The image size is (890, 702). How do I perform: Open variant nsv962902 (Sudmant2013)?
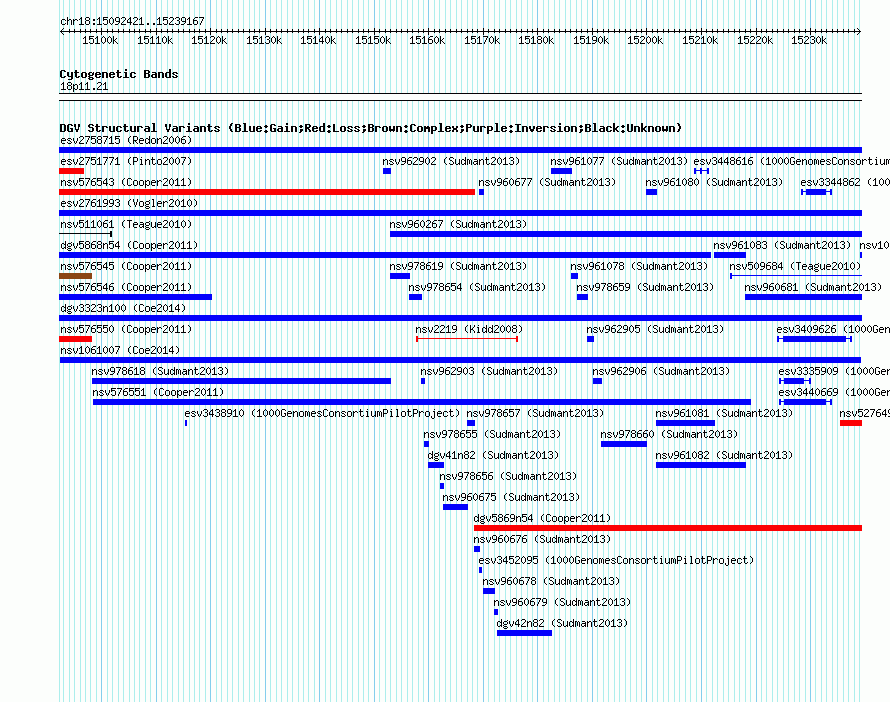(x=451, y=161)
